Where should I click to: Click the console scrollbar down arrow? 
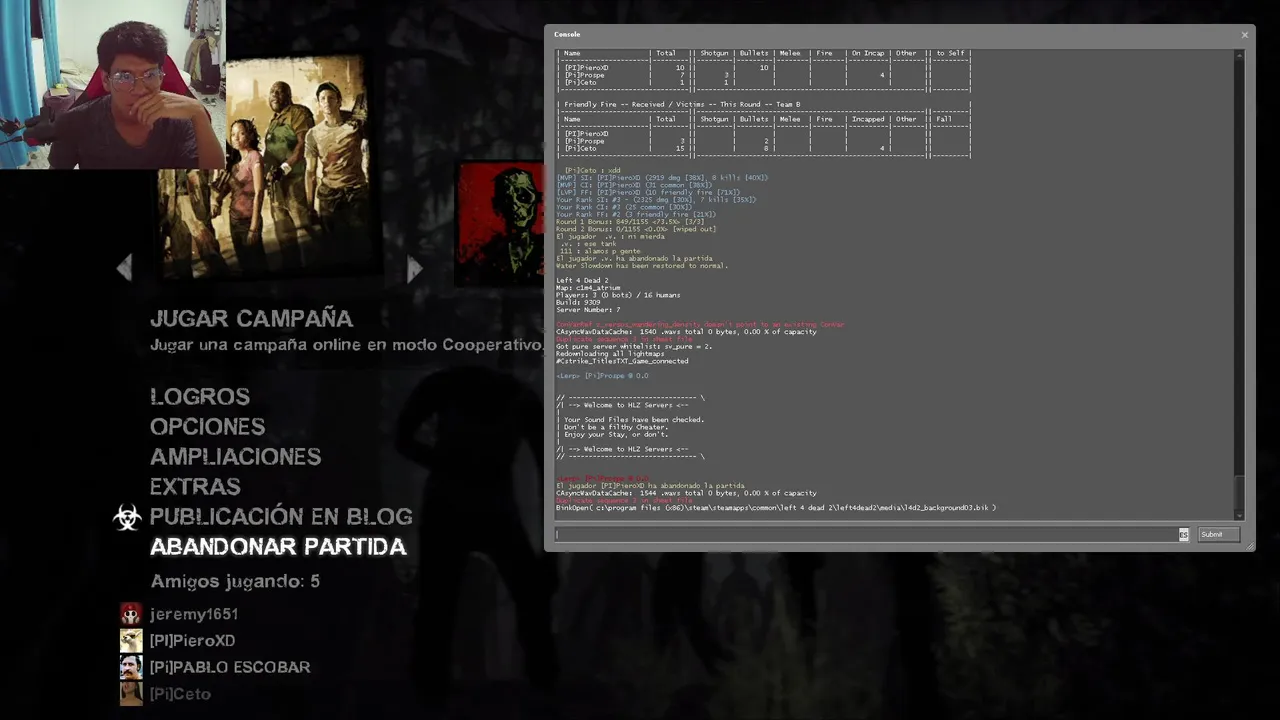pyautogui.click(x=1240, y=515)
